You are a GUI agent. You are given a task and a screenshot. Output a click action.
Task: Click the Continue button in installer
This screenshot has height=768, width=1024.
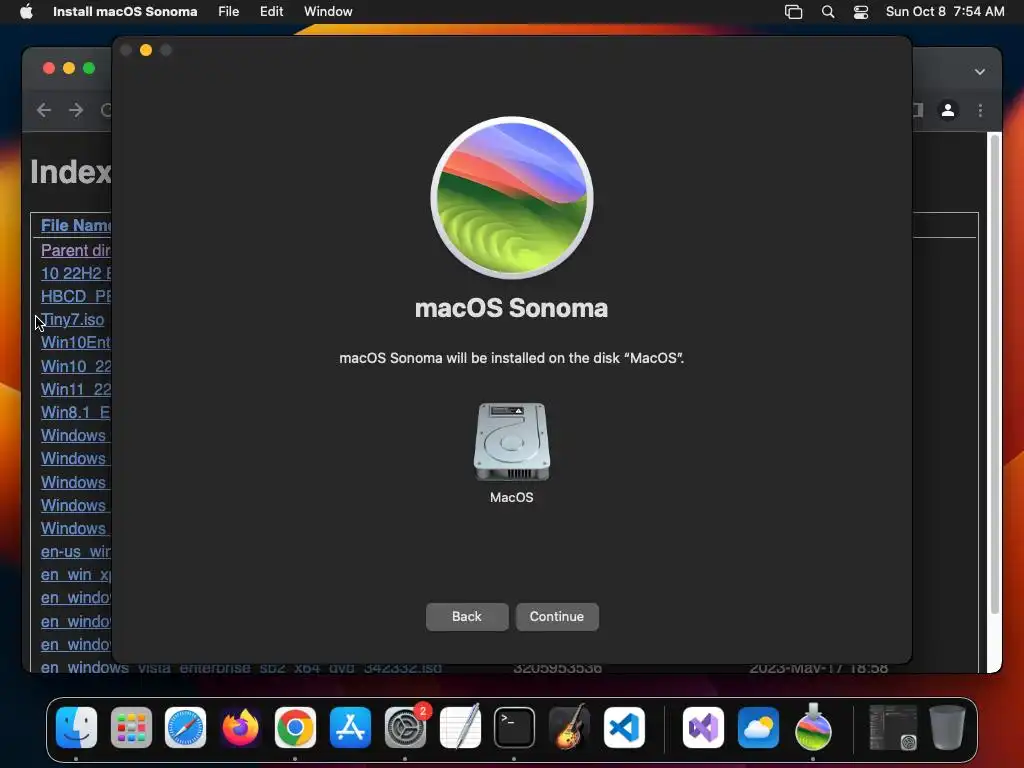coord(556,616)
